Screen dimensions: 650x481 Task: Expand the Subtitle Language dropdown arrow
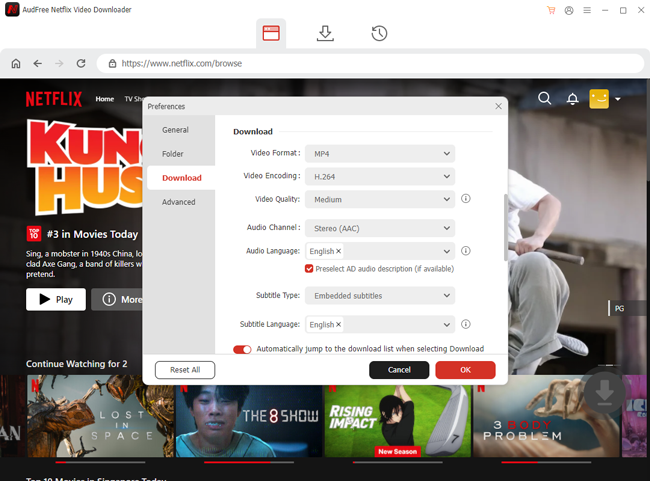(446, 325)
